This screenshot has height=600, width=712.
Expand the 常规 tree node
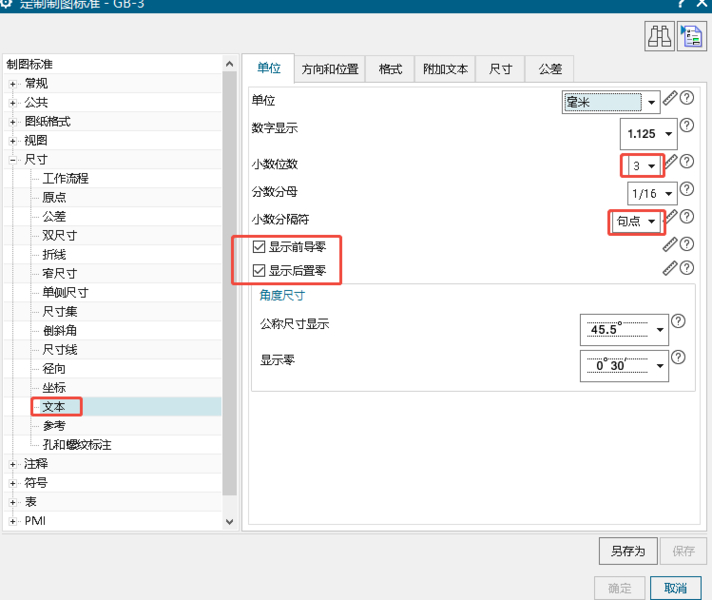click(x=13, y=84)
